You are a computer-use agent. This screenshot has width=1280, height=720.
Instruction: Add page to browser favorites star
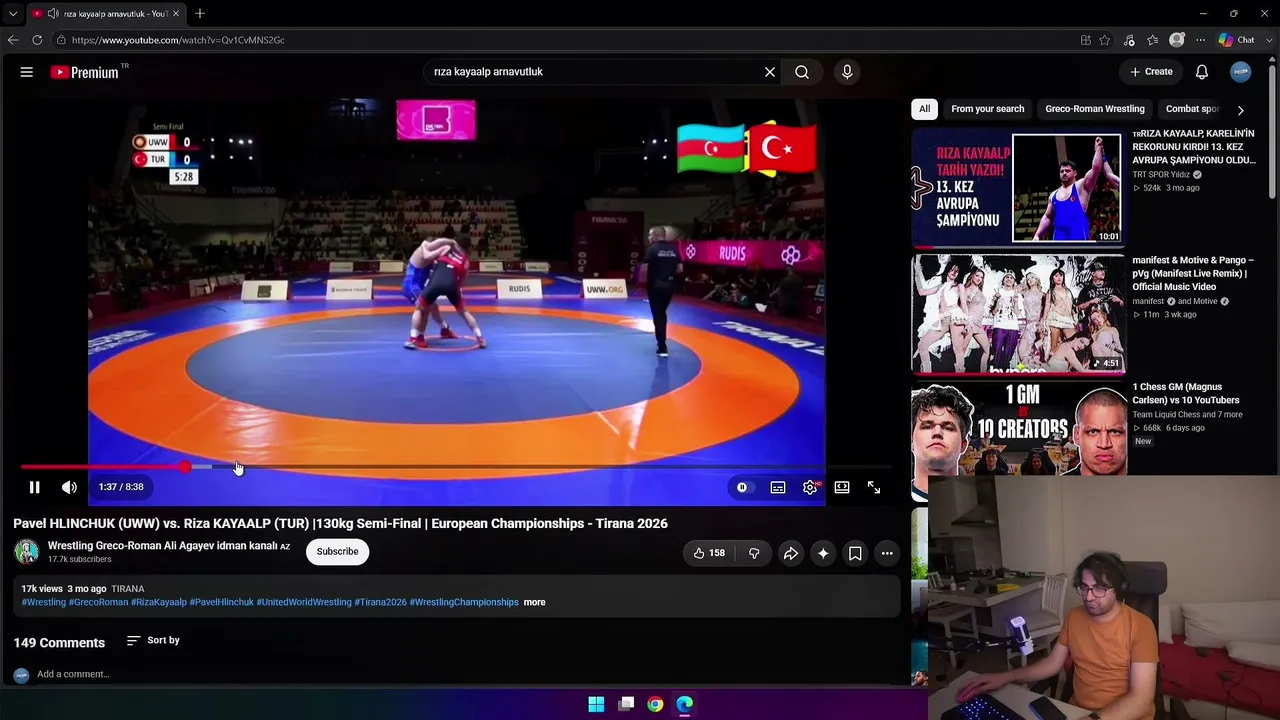[1105, 40]
